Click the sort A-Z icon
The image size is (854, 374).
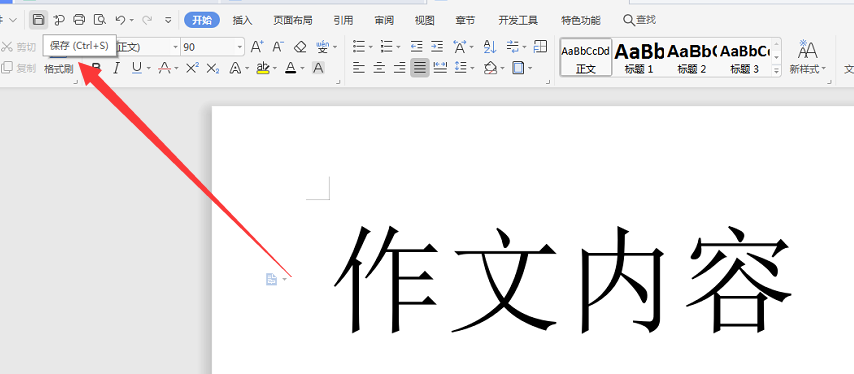coord(490,47)
